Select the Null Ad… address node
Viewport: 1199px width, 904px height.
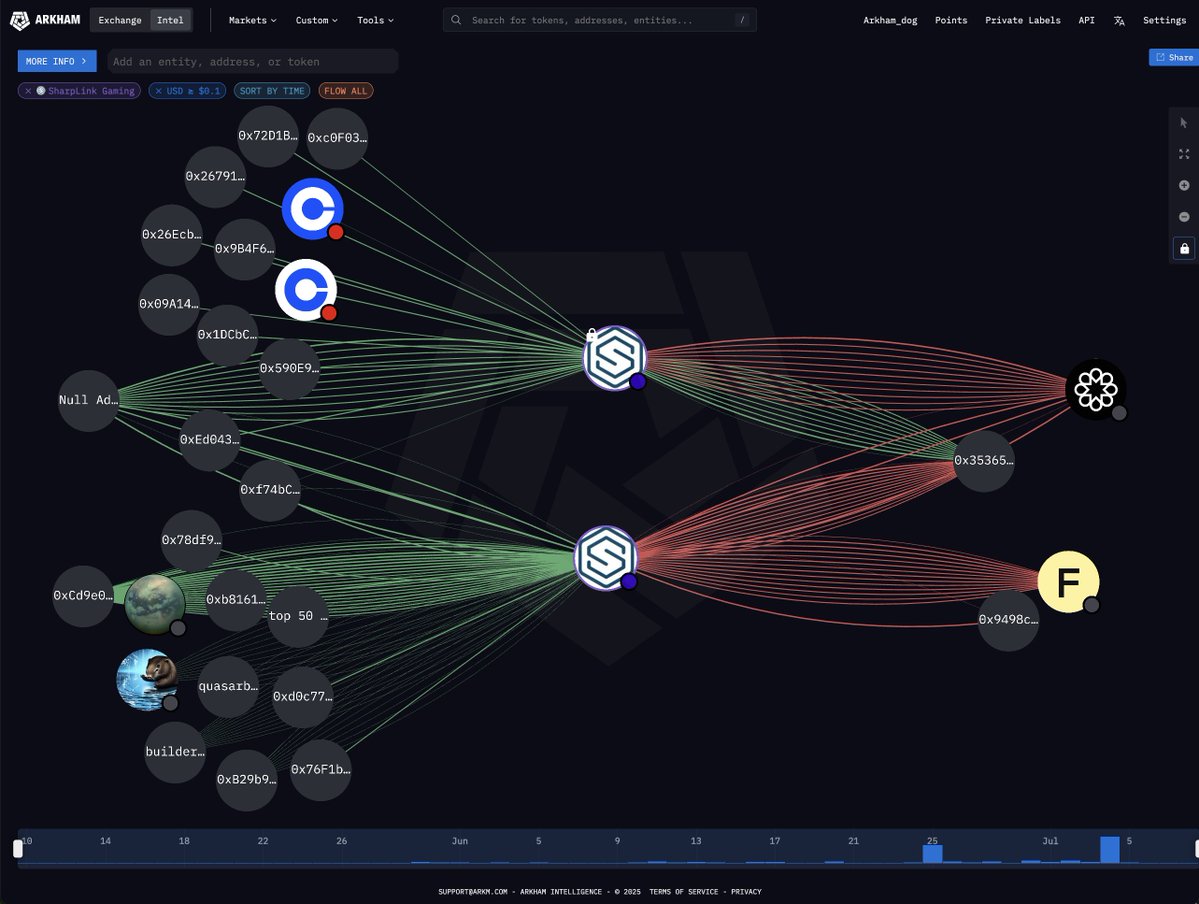tap(89, 400)
